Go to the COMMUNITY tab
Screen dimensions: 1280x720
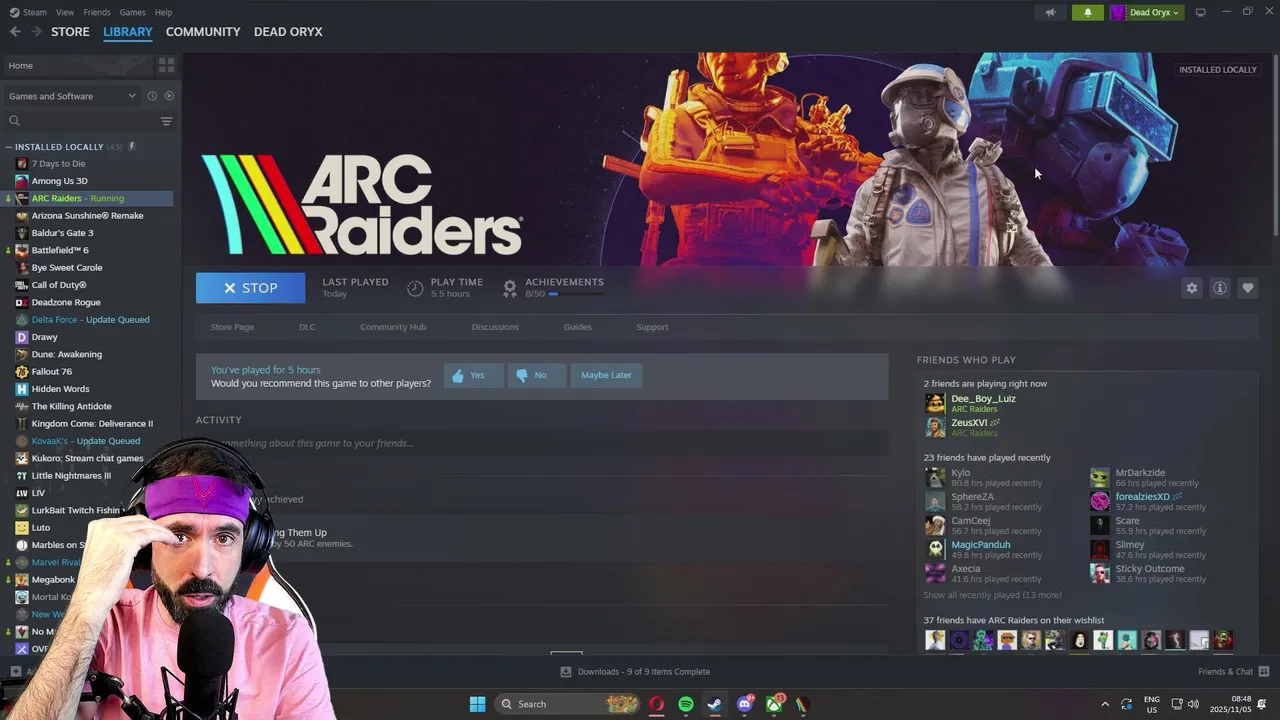203,32
